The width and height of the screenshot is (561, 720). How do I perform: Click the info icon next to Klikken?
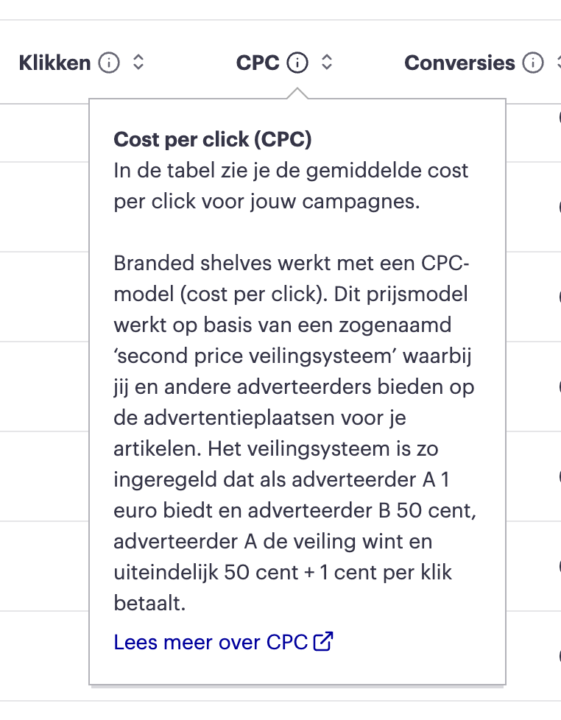click(x=109, y=63)
